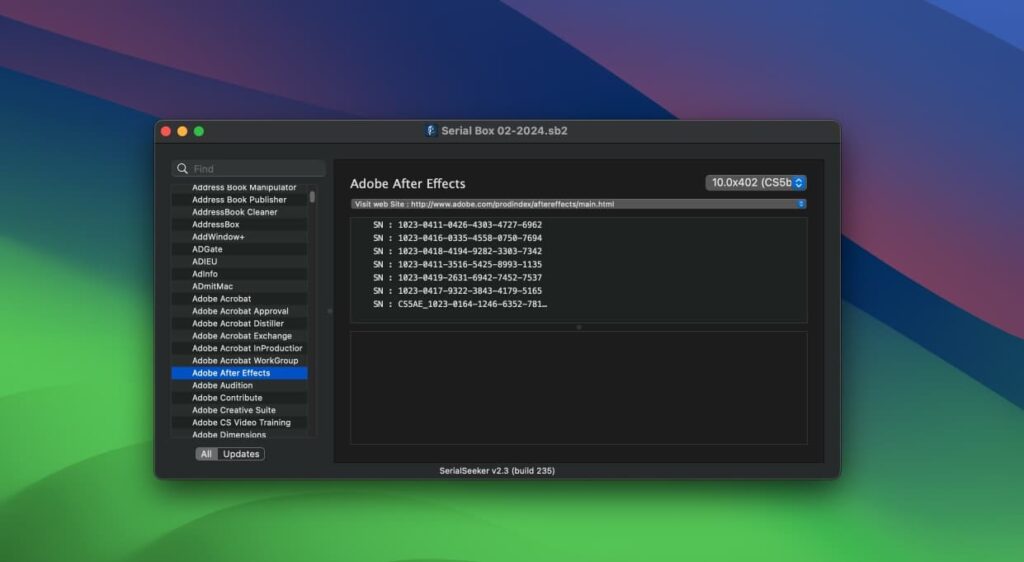The width and height of the screenshot is (1024, 562).
Task: Select Adobe Acrobat Exchange entry
Action: [239, 336]
